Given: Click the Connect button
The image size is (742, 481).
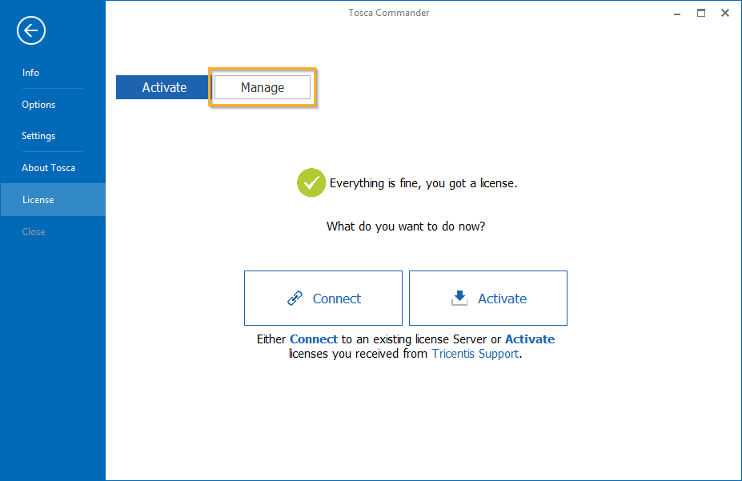Looking at the screenshot, I should click(323, 298).
